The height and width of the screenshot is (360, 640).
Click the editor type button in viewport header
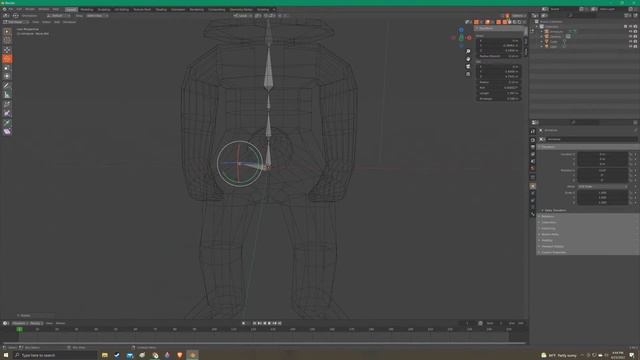point(6,16)
